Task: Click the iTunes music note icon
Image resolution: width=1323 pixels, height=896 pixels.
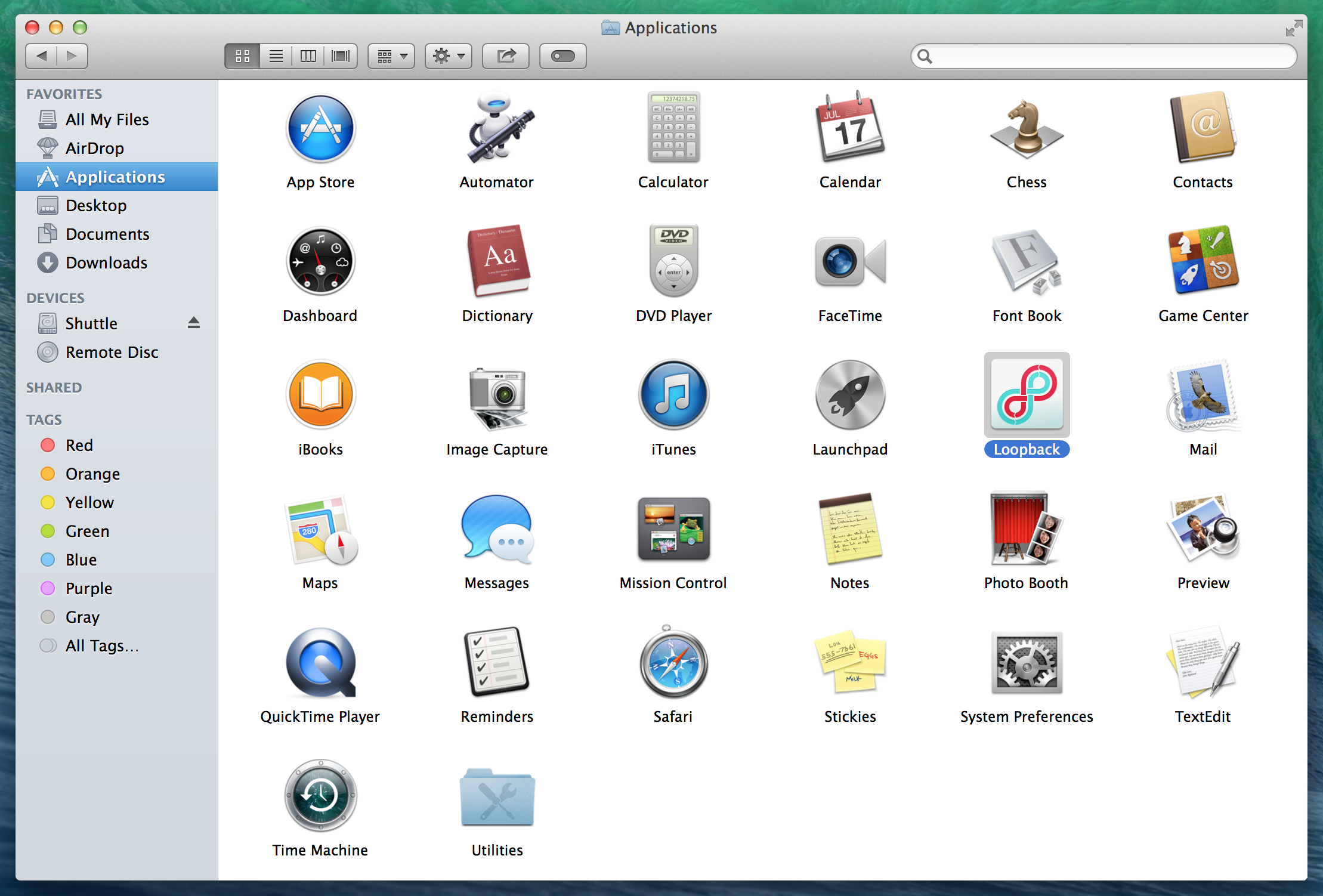Action: pos(673,394)
